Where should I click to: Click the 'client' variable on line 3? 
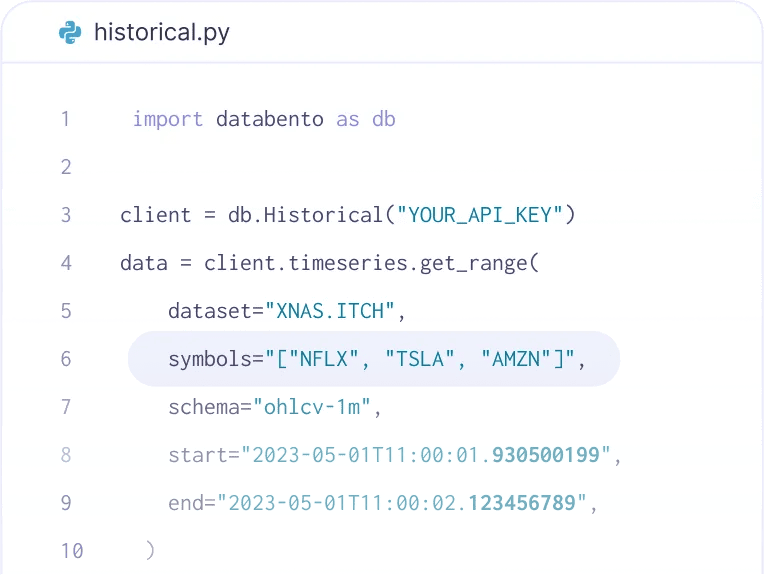coord(155,215)
